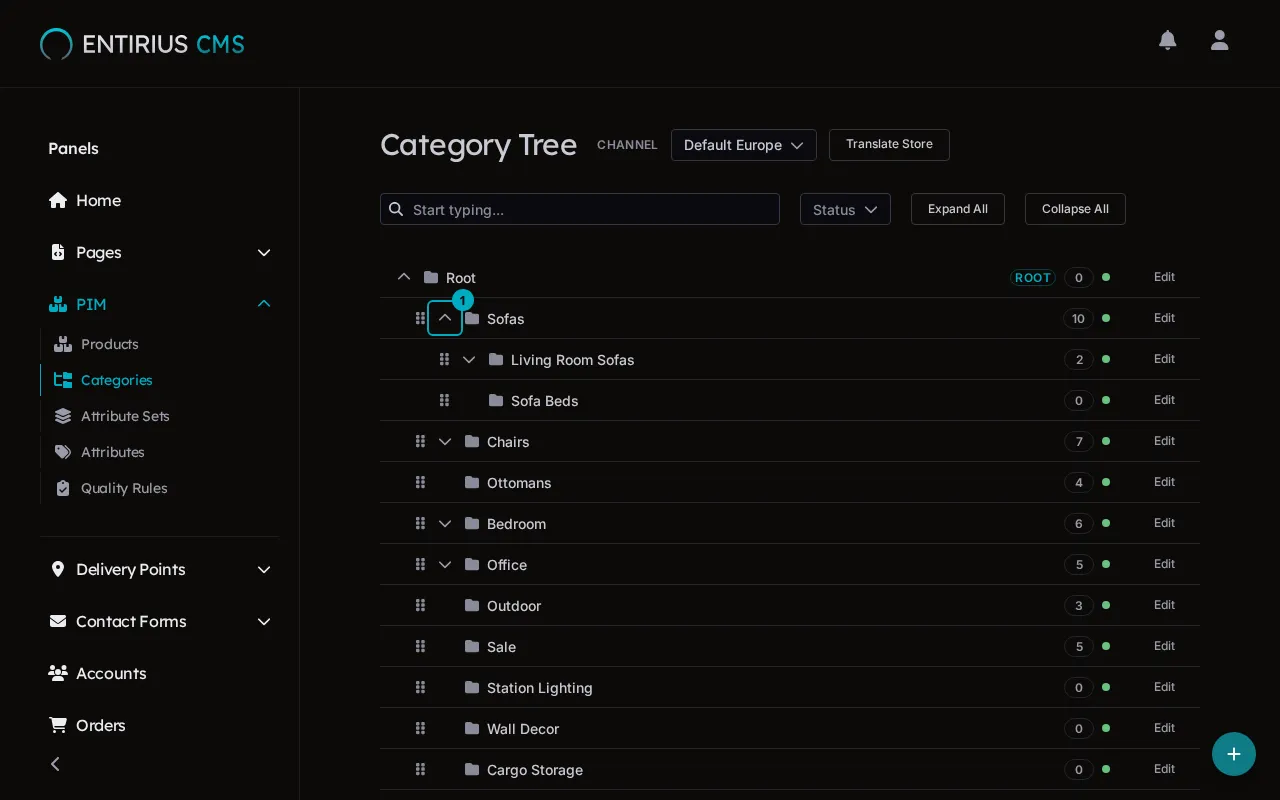Click the folder icon of the Root category

tap(431, 277)
